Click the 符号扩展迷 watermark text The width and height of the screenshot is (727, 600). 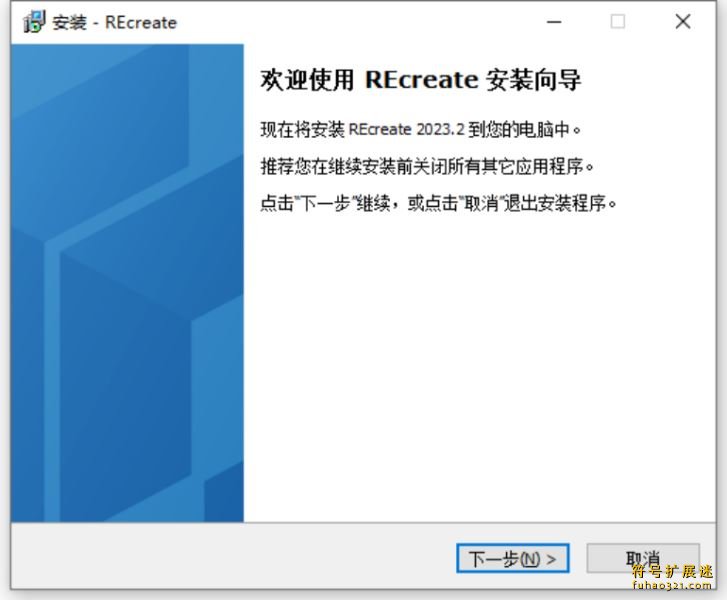point(672,572)
